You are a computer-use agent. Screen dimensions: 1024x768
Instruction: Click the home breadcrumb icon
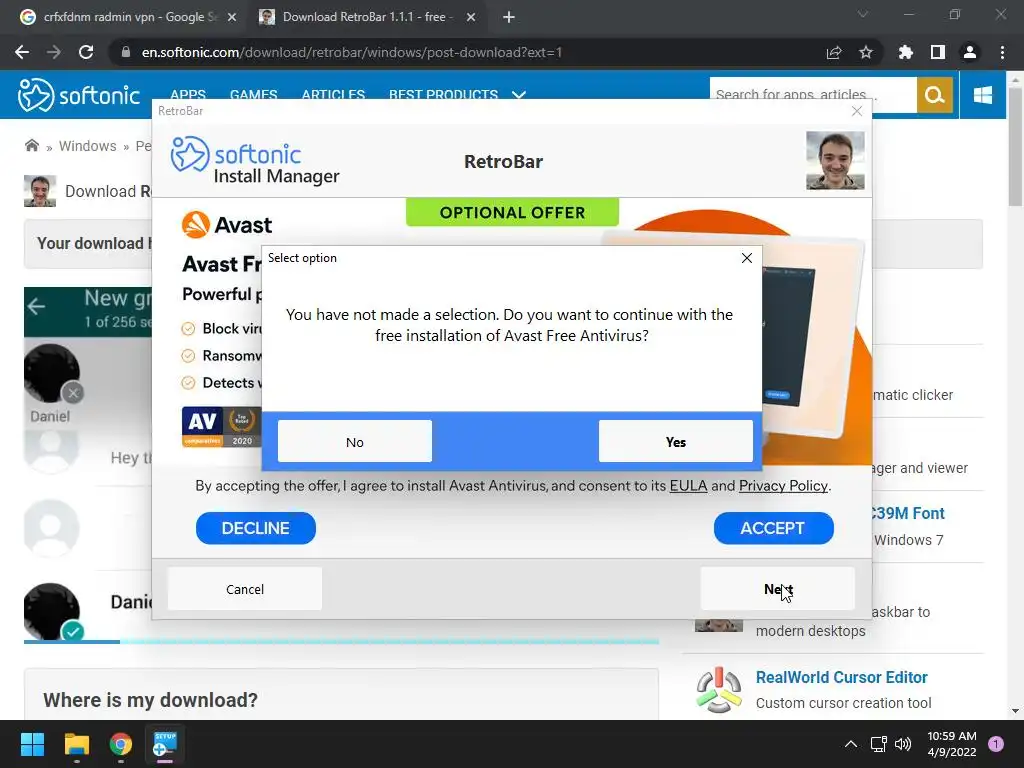(x=31, y=146)
